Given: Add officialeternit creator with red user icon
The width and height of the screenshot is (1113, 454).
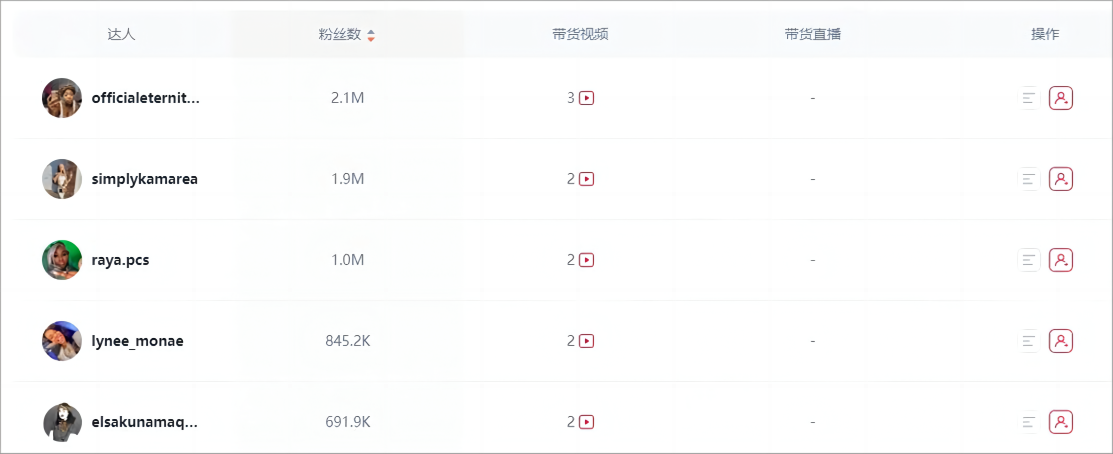Looking at the screenshot, I should (x=1061, y=98).
